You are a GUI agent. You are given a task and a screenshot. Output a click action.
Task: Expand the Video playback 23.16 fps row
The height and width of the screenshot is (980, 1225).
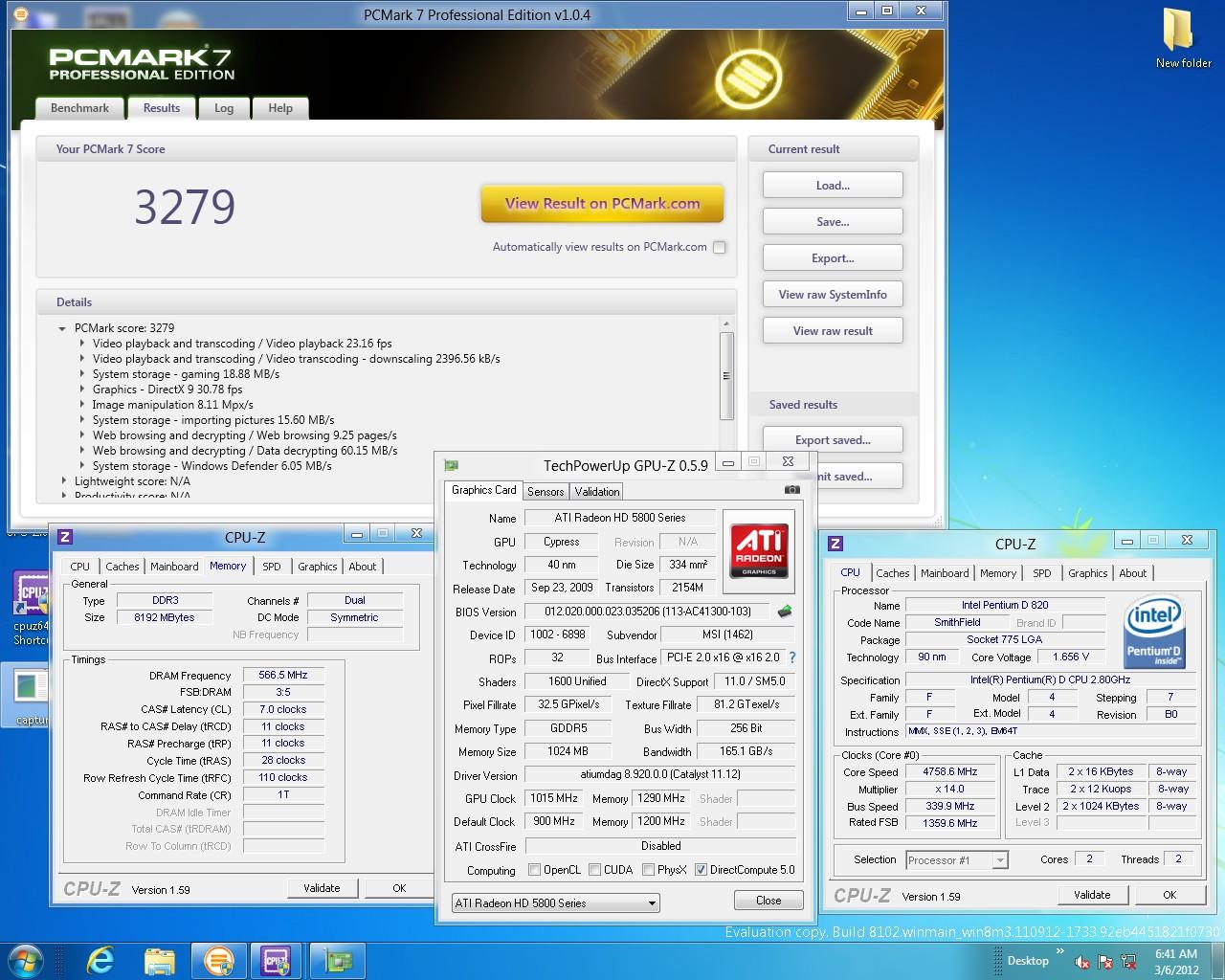tap(81, 344)
